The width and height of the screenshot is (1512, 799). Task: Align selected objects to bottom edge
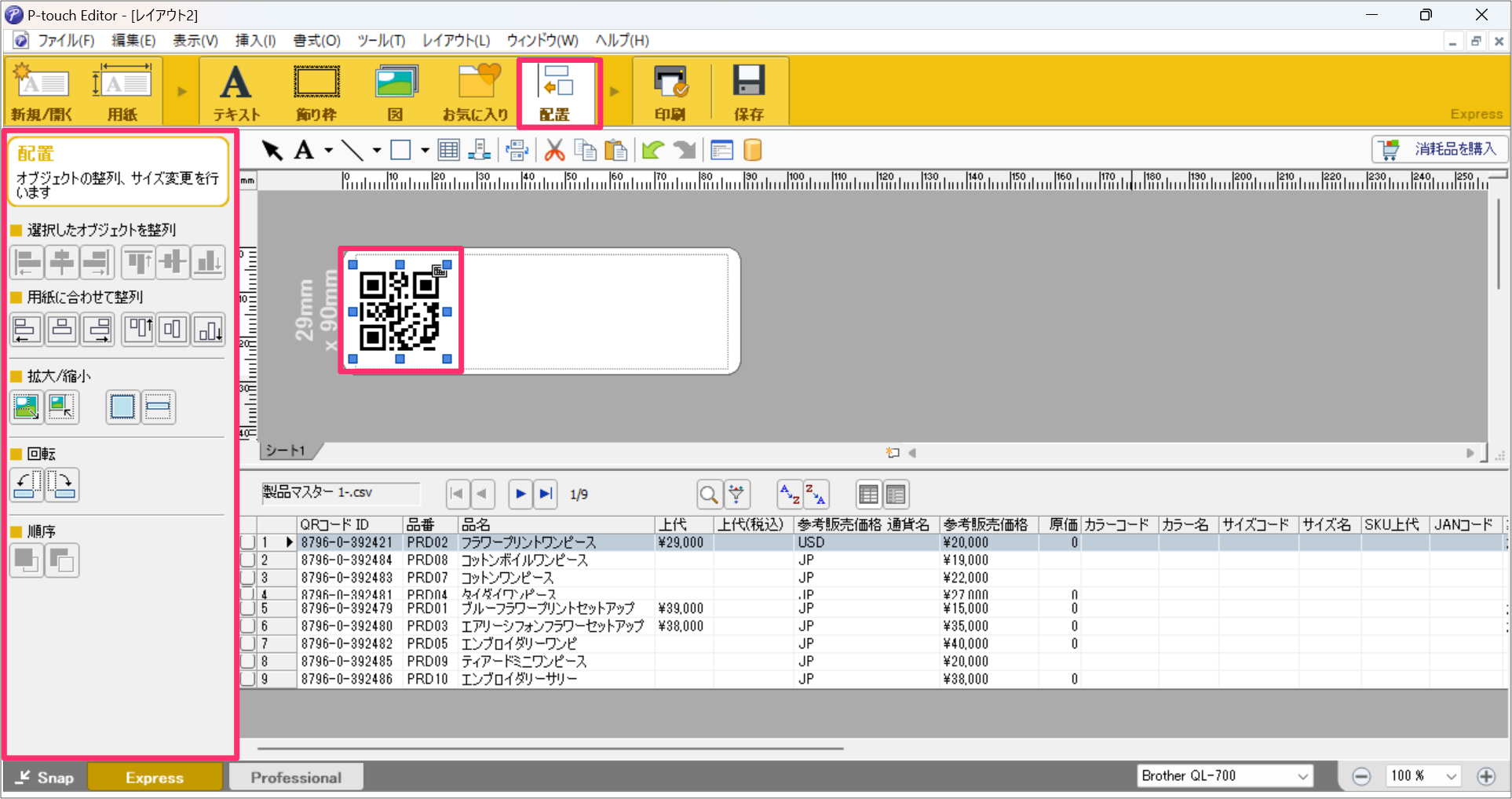pos(208,262)
